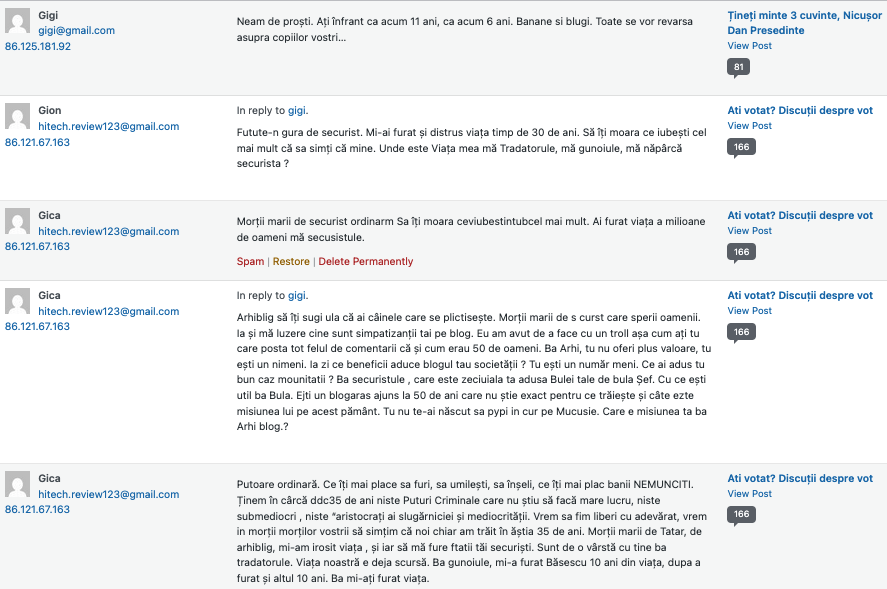The height and width of the screenshot is (589, 887).
Task: Click 'gigi' reply link in Gion's comment
Action: (x=297, y=110)
